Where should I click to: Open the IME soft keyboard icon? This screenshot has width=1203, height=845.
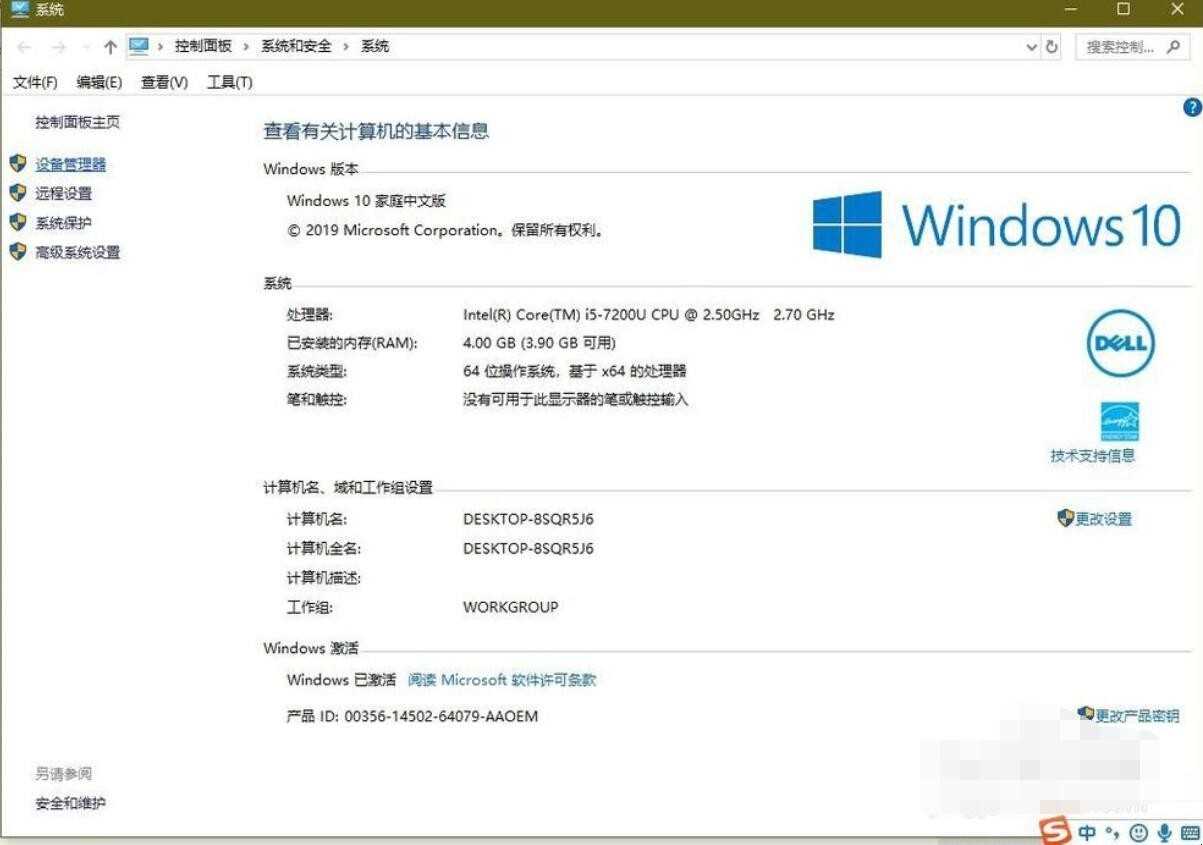(x=1190, y=833)
